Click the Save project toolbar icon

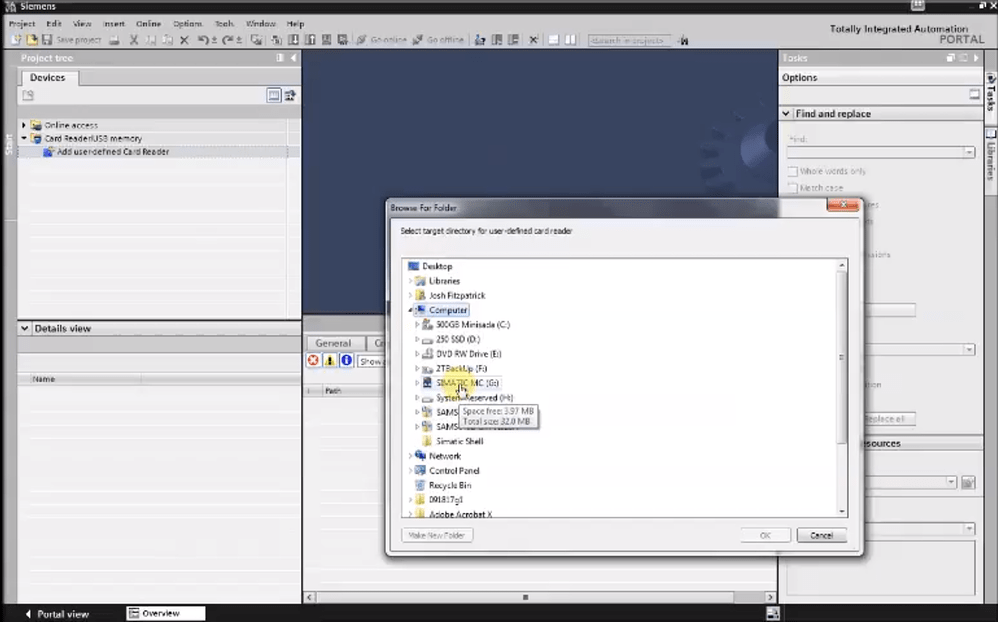coord(45,40)
